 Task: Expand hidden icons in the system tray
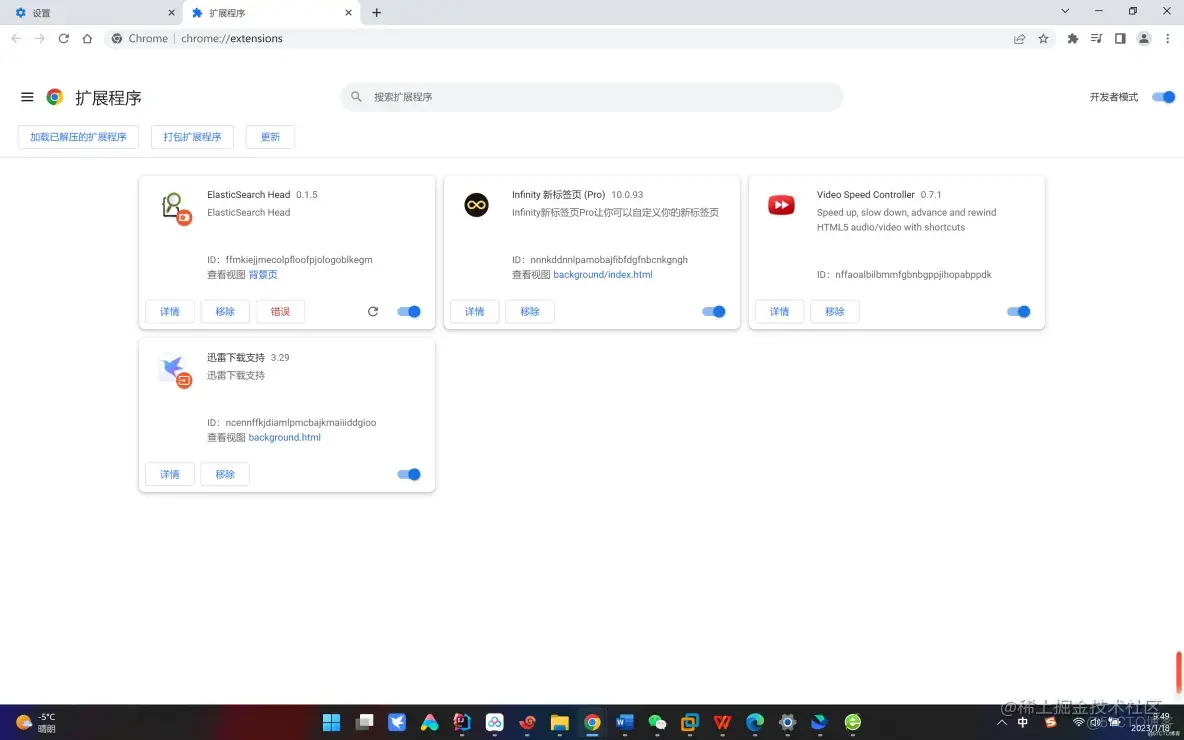pos(1001,722)
